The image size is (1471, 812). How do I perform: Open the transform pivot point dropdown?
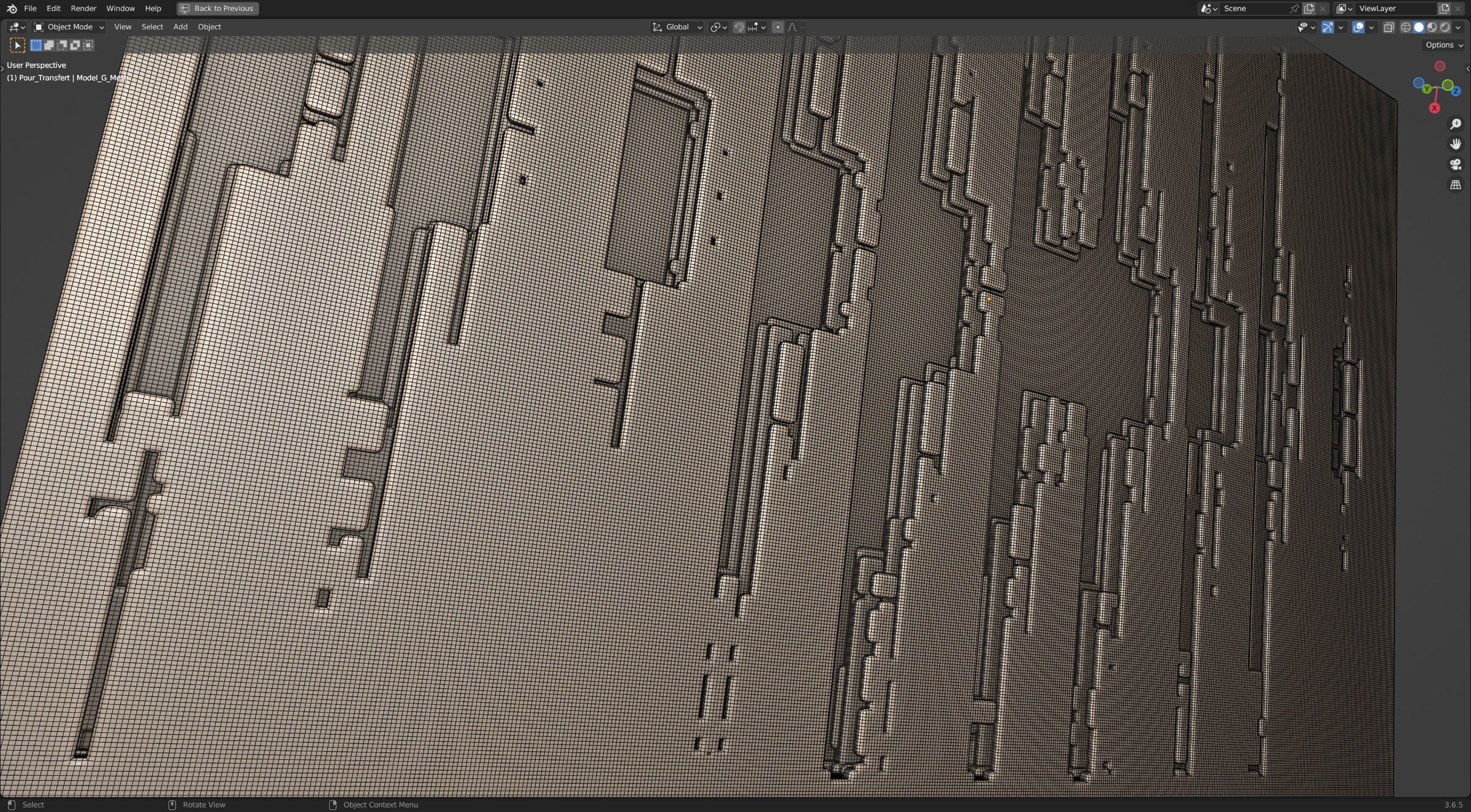[718, 27]
